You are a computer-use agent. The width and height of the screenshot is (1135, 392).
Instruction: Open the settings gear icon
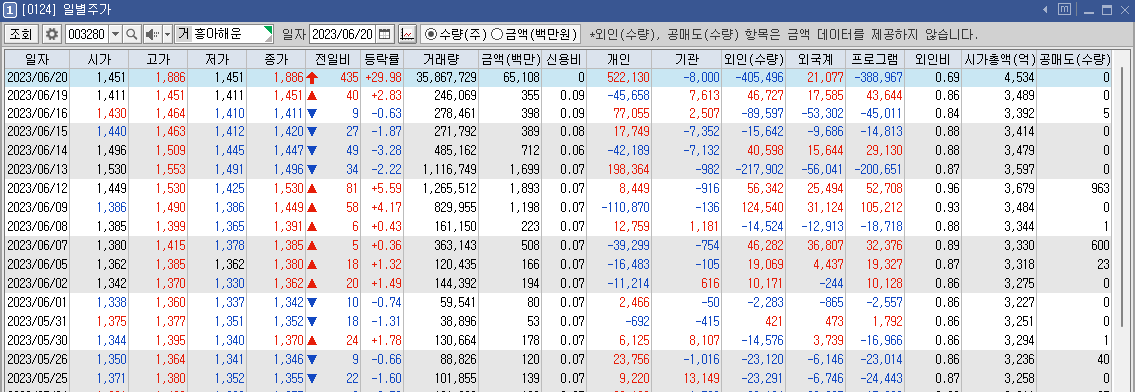pyautogui.click(x=52, y=34)
